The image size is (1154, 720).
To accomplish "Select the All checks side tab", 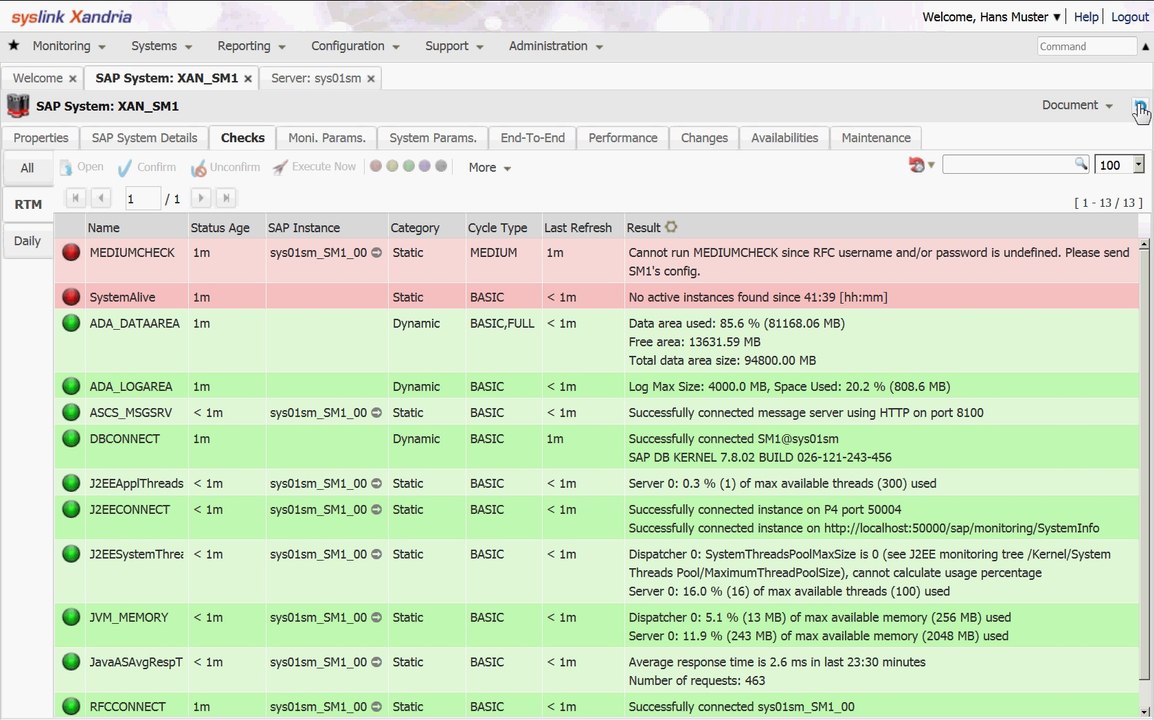I will 27,168.
